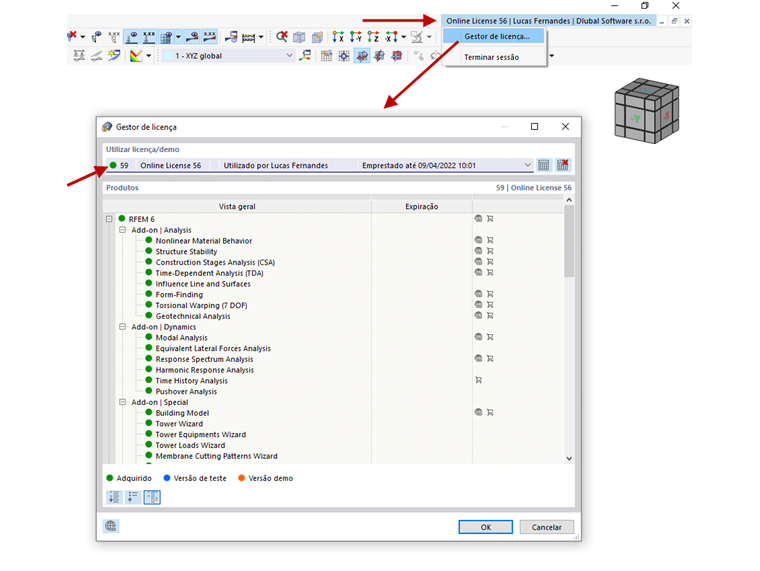
Task: Click scrollbar down arrow in products list
Action: pos(569,459)
